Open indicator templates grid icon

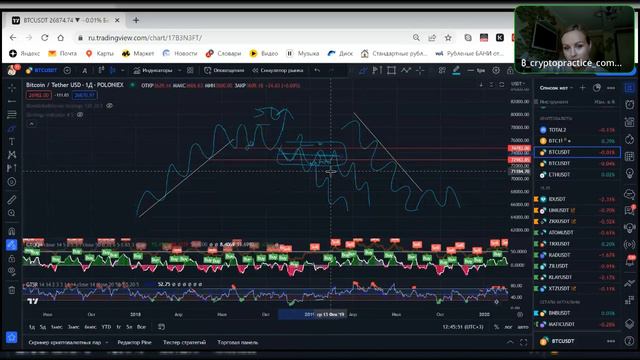[x=190, y=71]
